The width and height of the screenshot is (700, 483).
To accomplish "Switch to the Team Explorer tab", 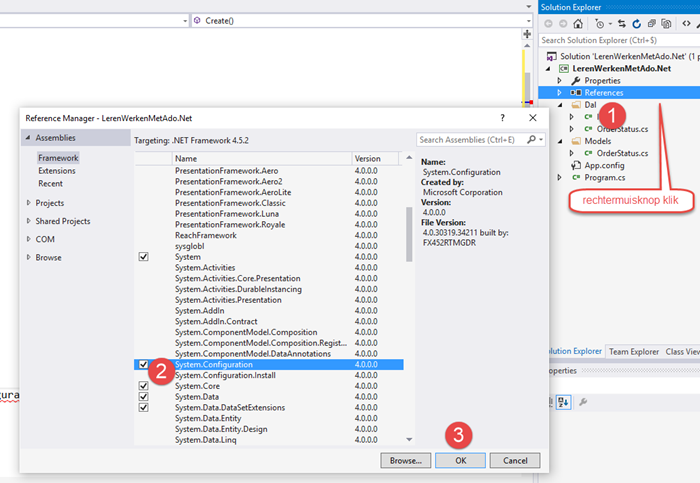I will tap(634, 352).
